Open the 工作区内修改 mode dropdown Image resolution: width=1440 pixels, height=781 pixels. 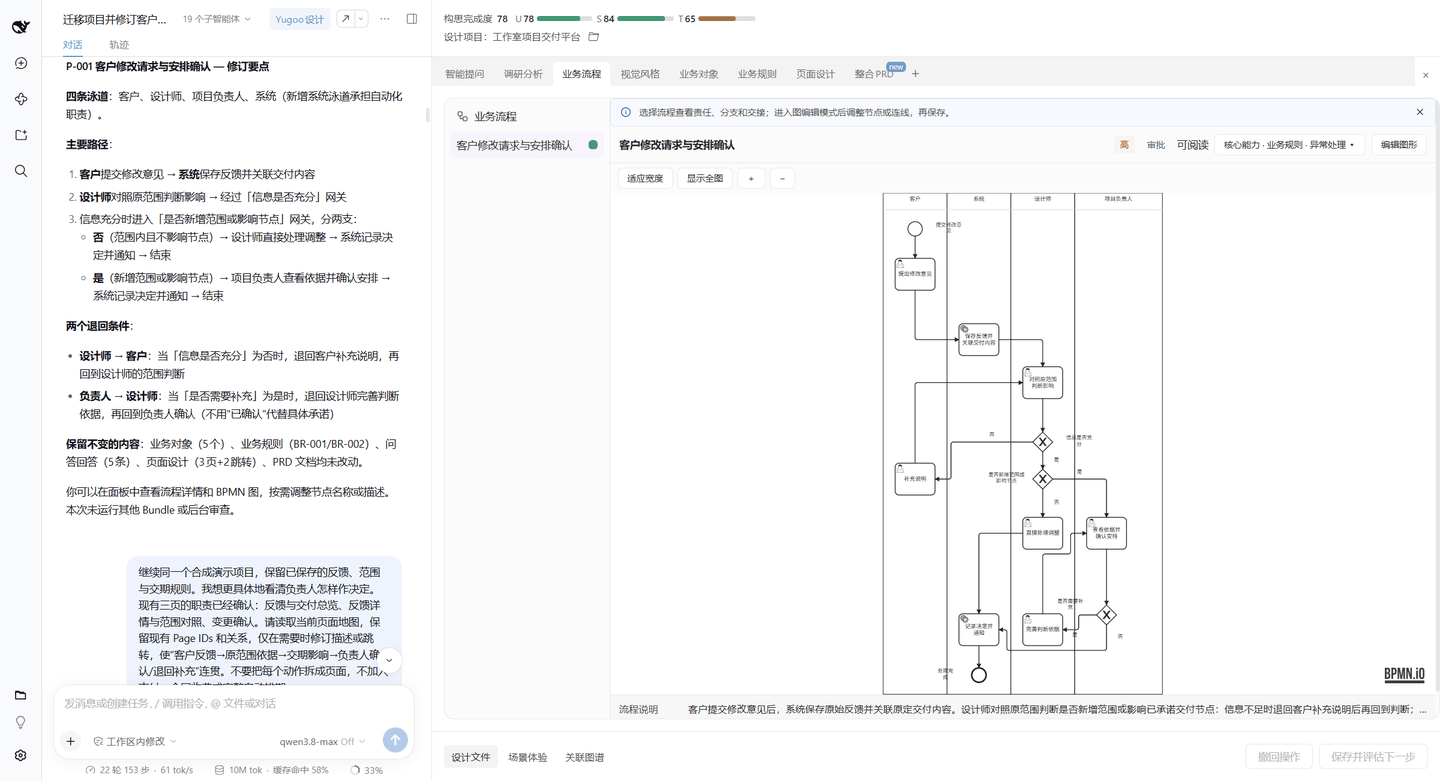(135, 741)
